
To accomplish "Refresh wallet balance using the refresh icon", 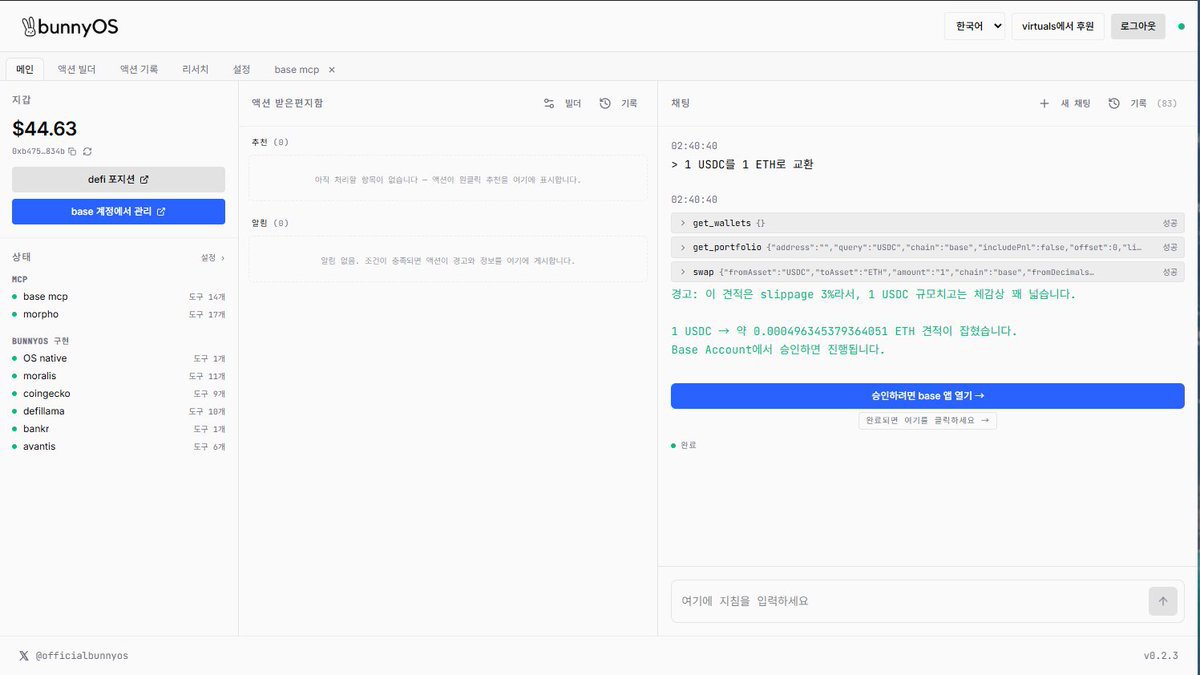I will [87, 151].
